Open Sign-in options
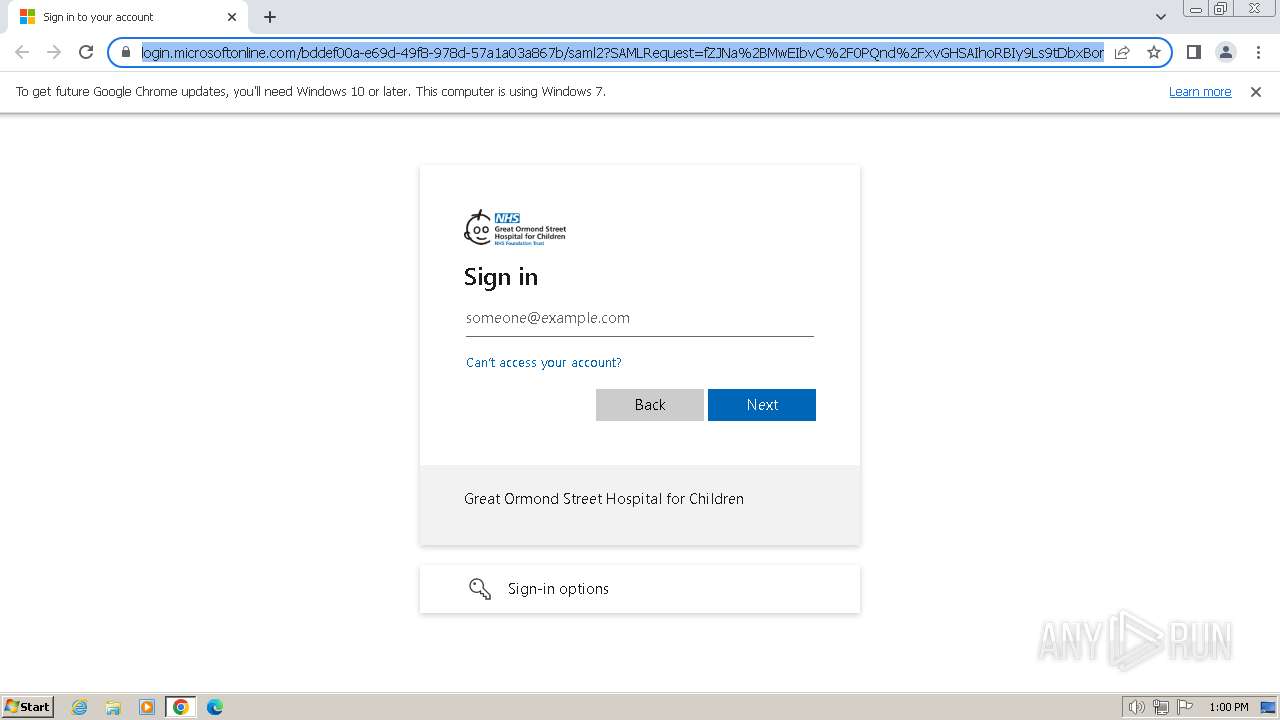Image resolution: width=1280 pixels, height=720 pixels. 640,589
